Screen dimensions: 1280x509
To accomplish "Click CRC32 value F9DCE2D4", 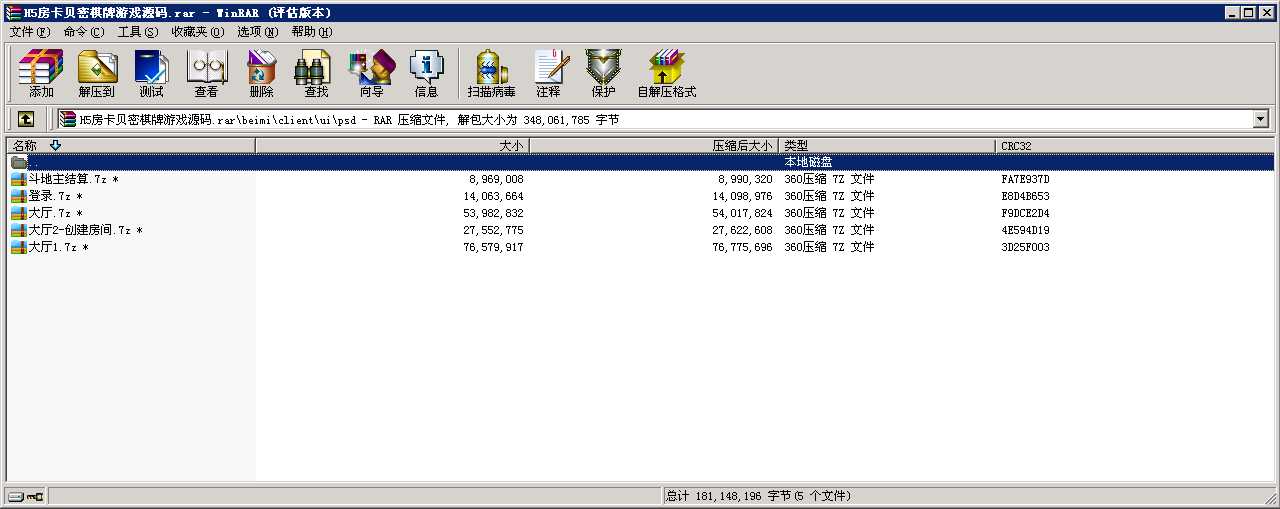I will pyautogui.click(x=1025, y=213).
